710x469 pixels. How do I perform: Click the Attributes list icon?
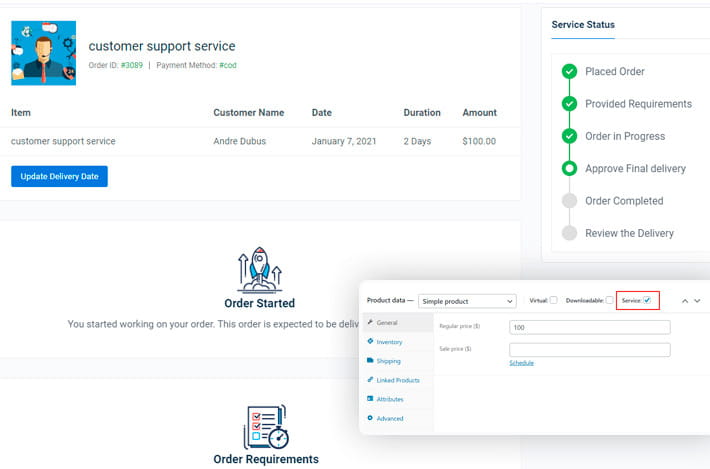pos(370,398)
